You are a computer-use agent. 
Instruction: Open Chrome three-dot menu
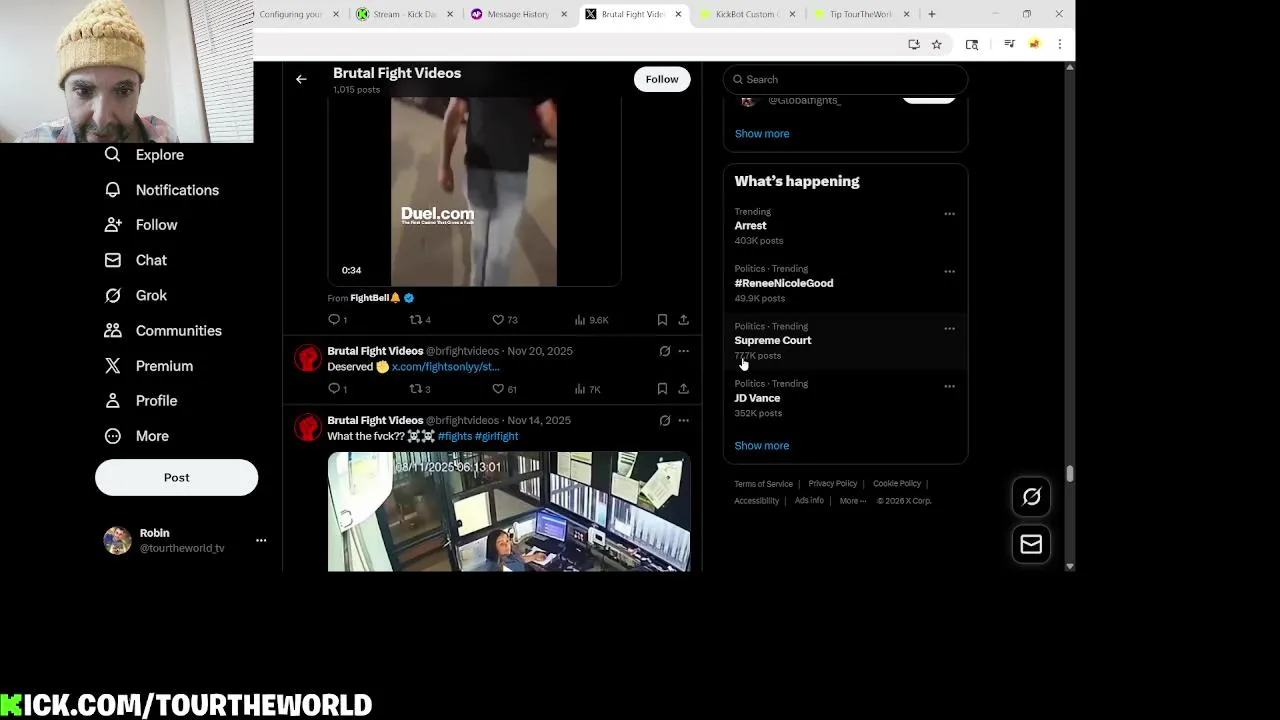(x=1059, y=44)
